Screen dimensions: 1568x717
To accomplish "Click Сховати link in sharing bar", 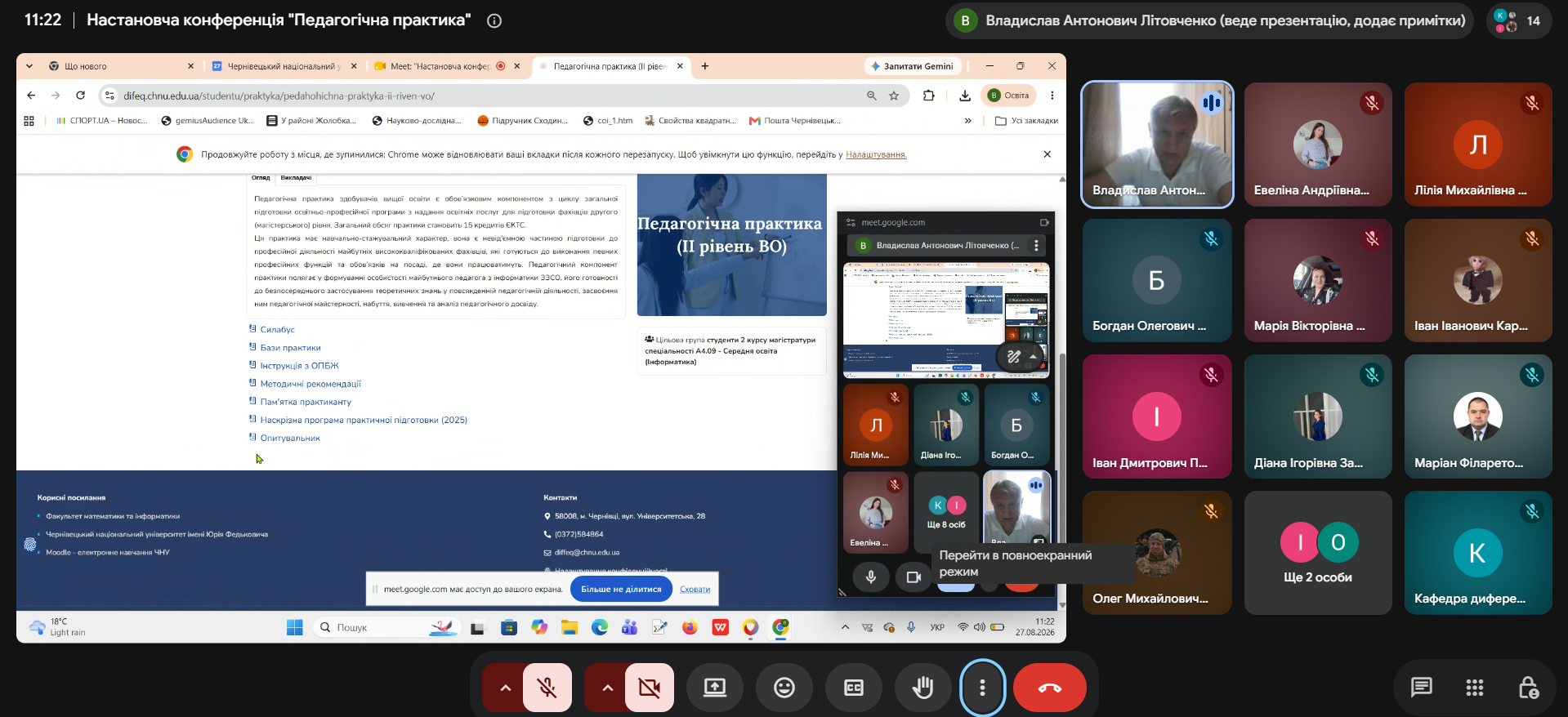I will [695, 589].
